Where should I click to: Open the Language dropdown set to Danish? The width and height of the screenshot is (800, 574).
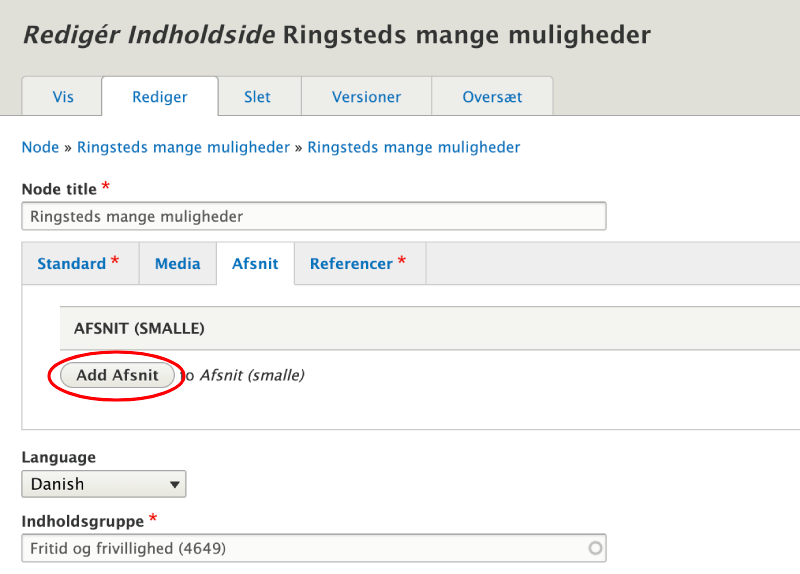104,484
